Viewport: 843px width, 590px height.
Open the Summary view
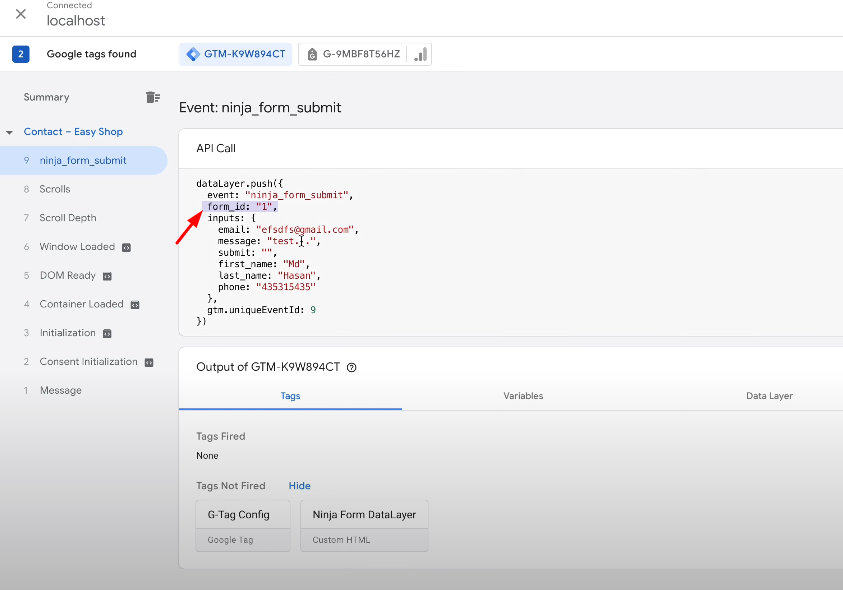(x=46, y=97)
